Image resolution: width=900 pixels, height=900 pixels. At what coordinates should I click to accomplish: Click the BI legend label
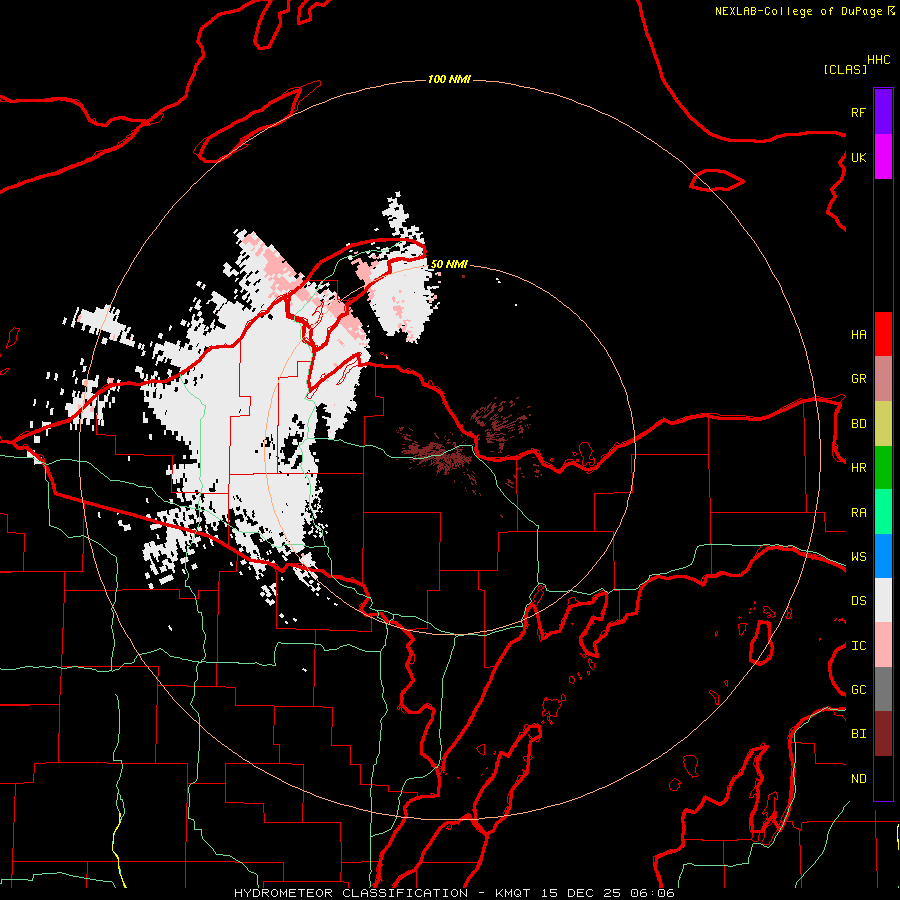[858, 734]
